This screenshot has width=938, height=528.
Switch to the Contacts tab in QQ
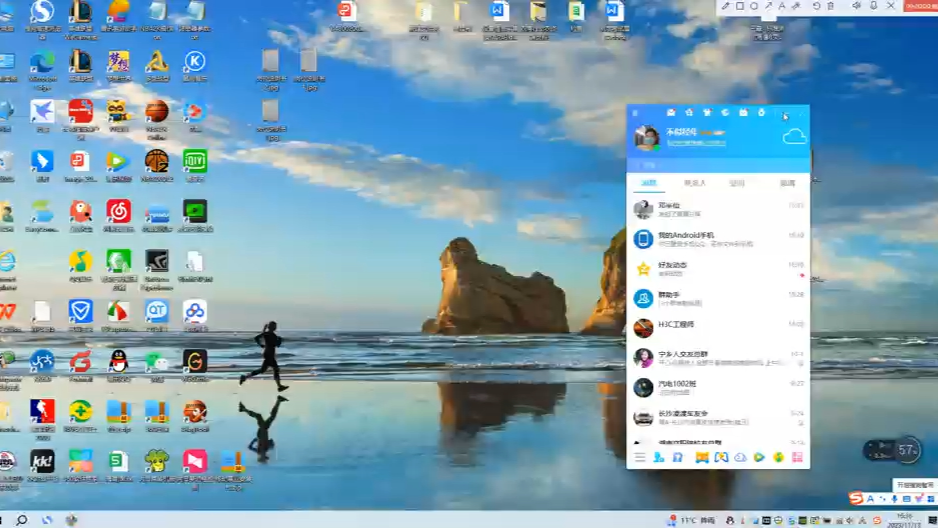[x=695, y=183]
